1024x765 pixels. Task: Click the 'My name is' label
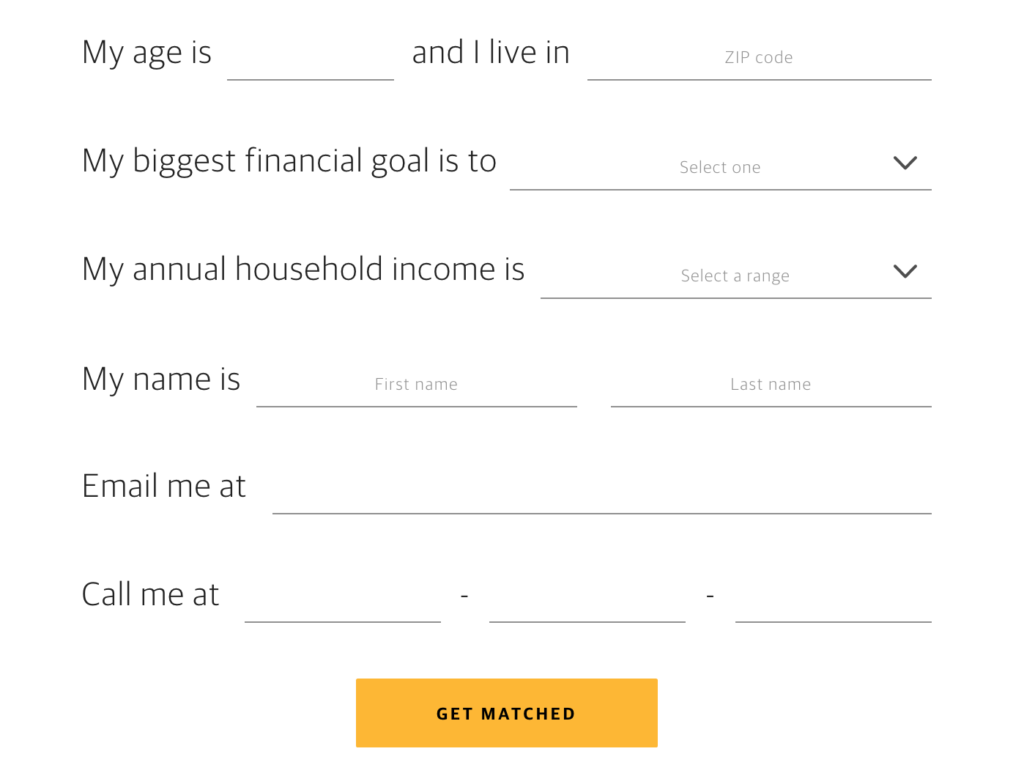161,379
